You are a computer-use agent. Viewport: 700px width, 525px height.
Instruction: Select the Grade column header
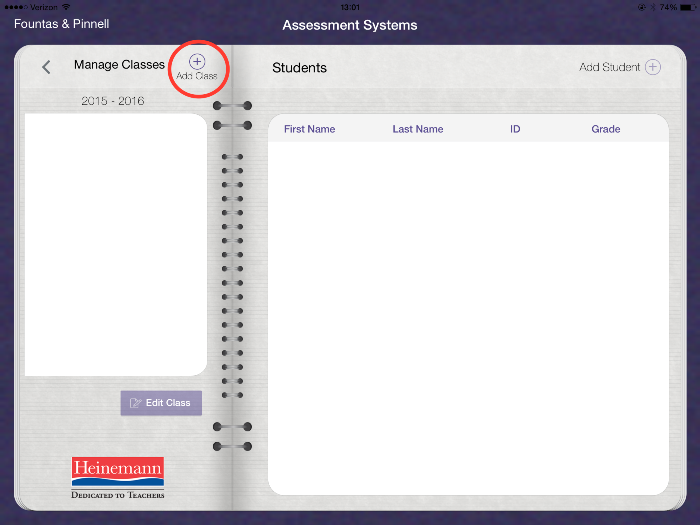point(606,129)
